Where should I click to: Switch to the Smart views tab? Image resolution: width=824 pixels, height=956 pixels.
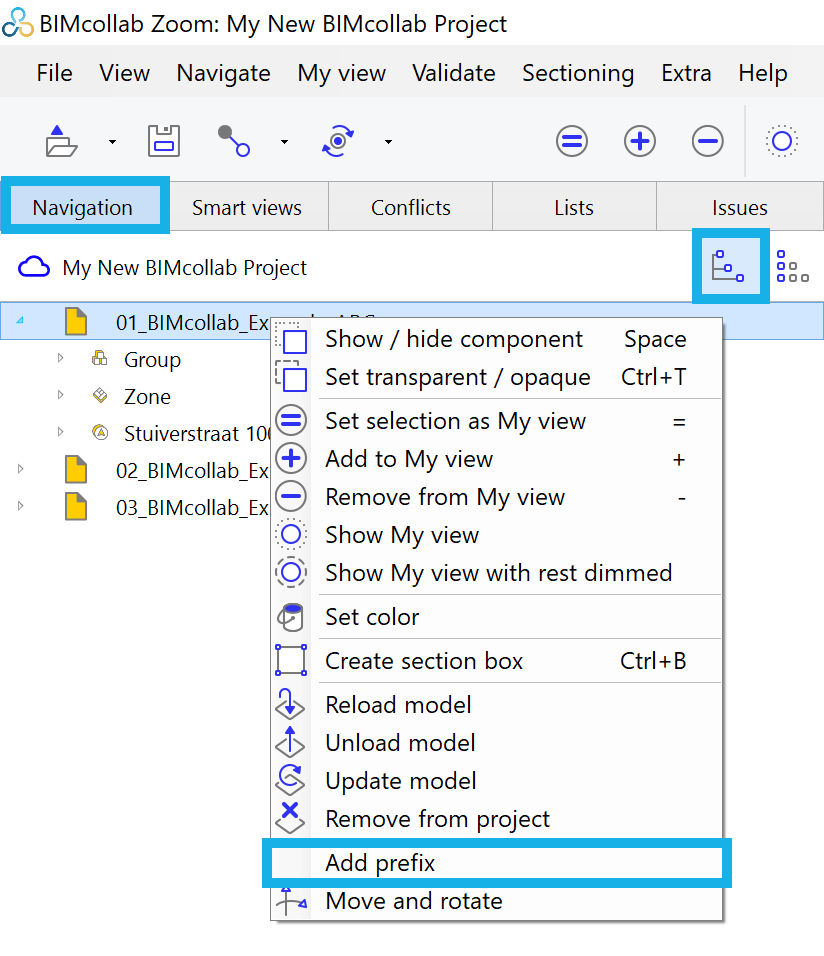(x=247, y=207)
